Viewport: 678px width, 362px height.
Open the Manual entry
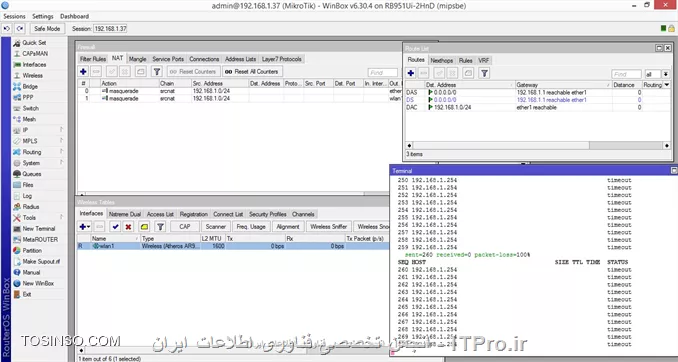[31, 272]
